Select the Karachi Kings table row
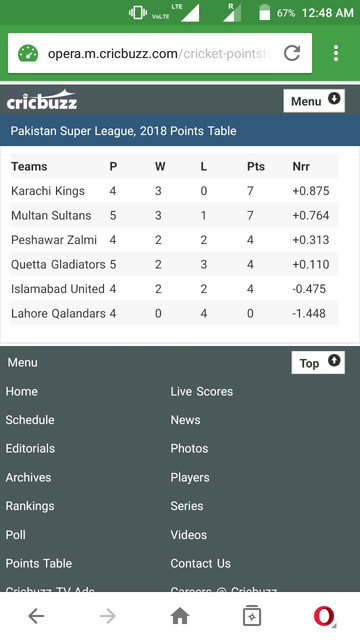 click(174, 191)
